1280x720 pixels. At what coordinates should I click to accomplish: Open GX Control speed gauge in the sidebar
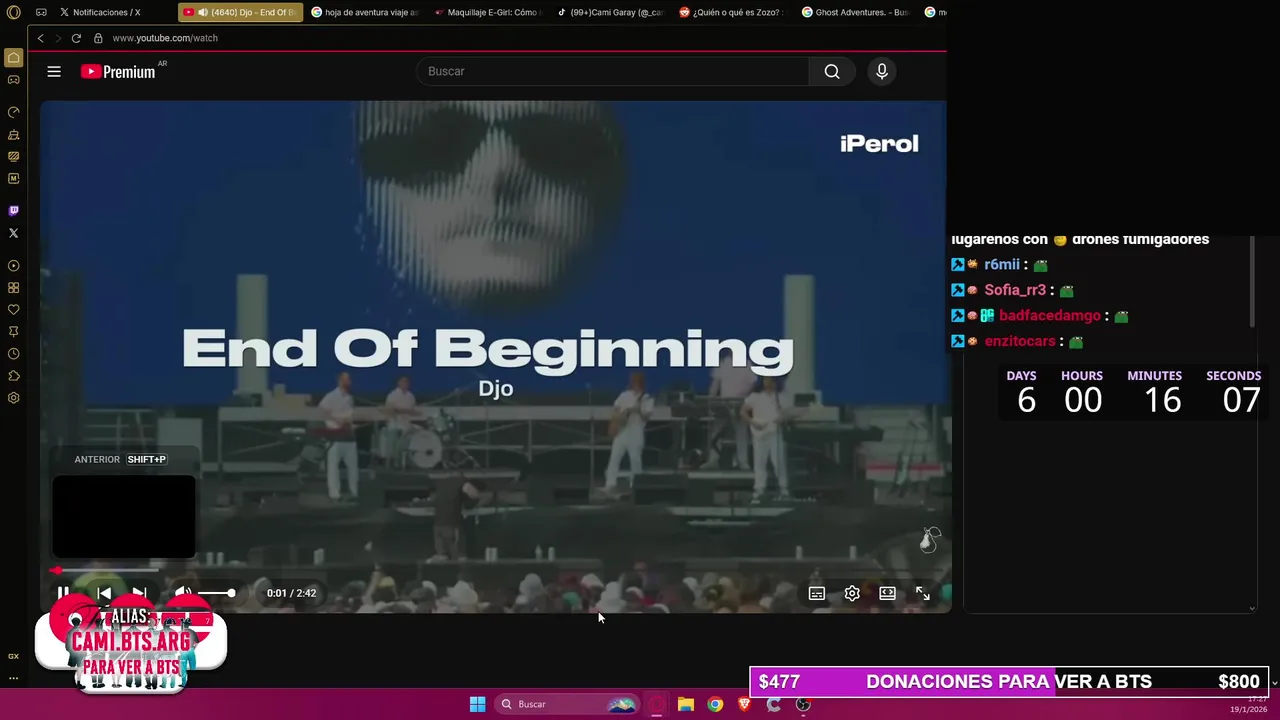pyautogui.click(x=13, y=112)
